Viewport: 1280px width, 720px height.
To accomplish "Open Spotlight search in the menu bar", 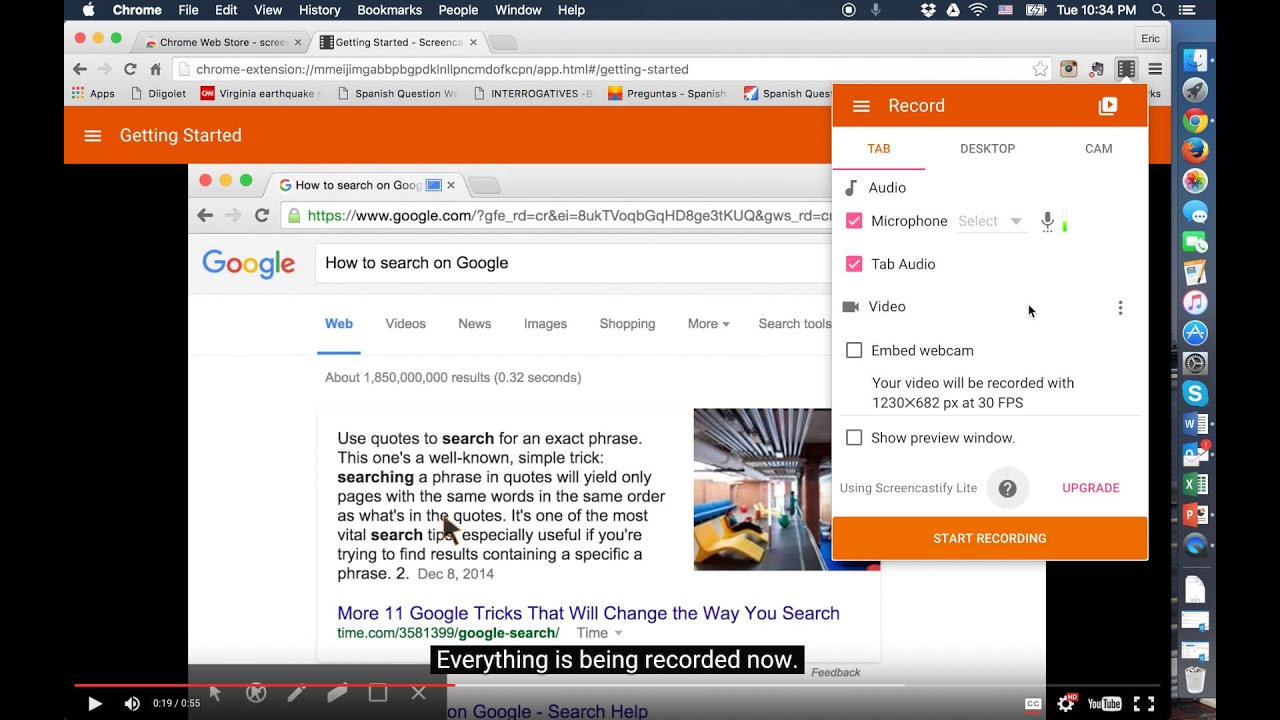I will click(1158, 10).
